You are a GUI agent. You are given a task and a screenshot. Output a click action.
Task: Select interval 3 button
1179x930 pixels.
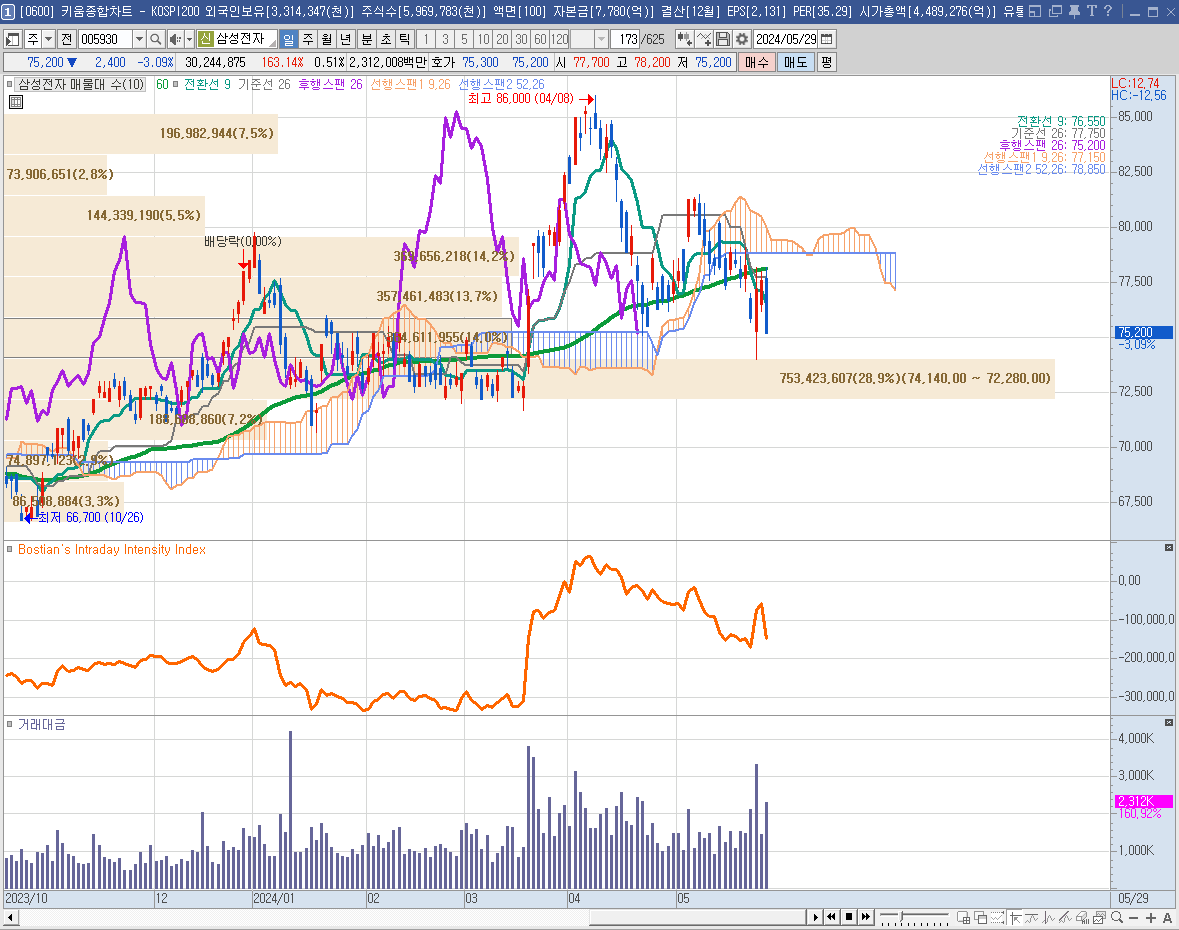click(x=445, y=39)
